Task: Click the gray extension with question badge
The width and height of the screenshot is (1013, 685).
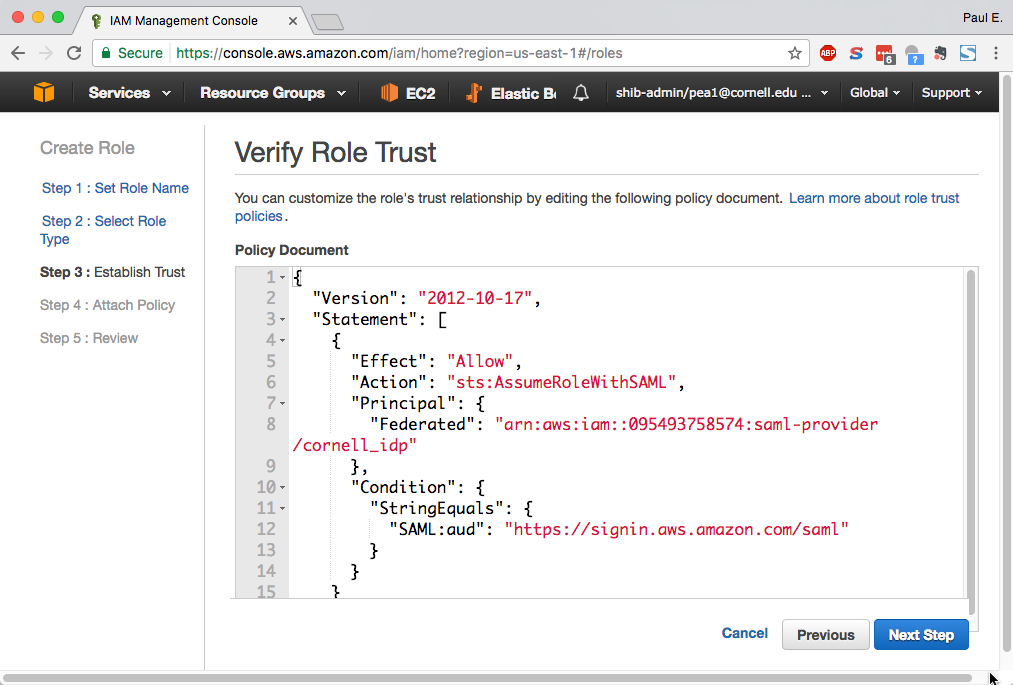Action: (913, 54)
